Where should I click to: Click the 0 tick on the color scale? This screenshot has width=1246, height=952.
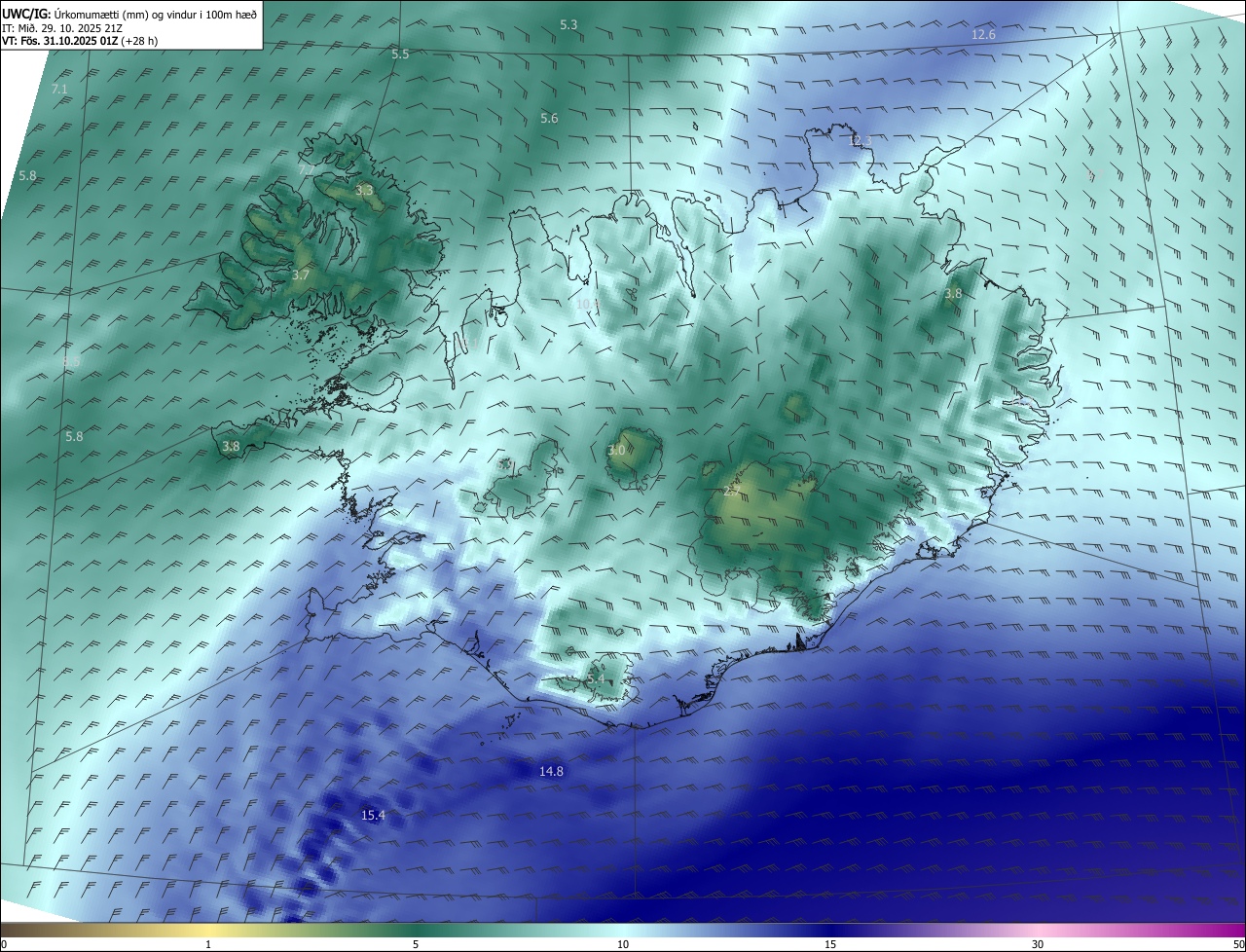[3, 944]
